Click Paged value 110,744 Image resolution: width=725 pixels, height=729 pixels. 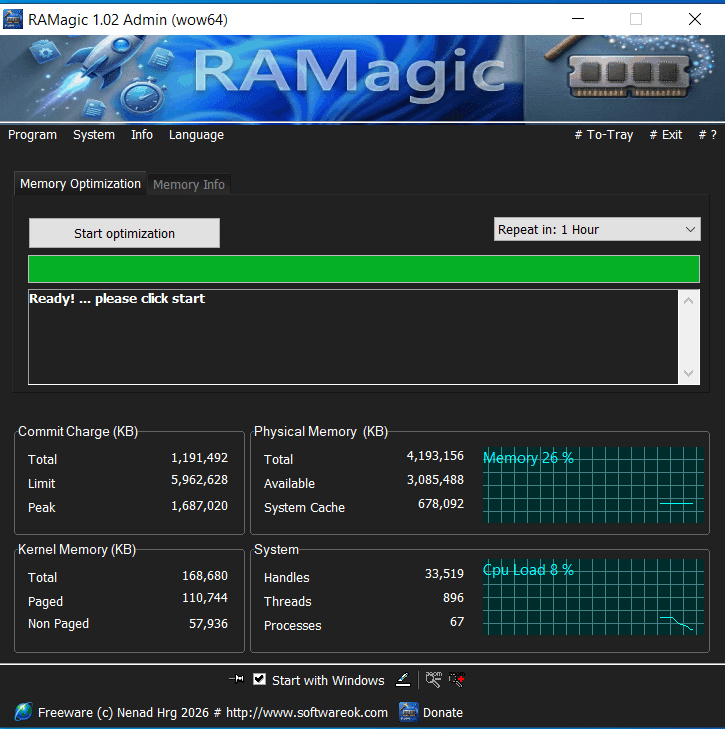click(x=205, y=598)
